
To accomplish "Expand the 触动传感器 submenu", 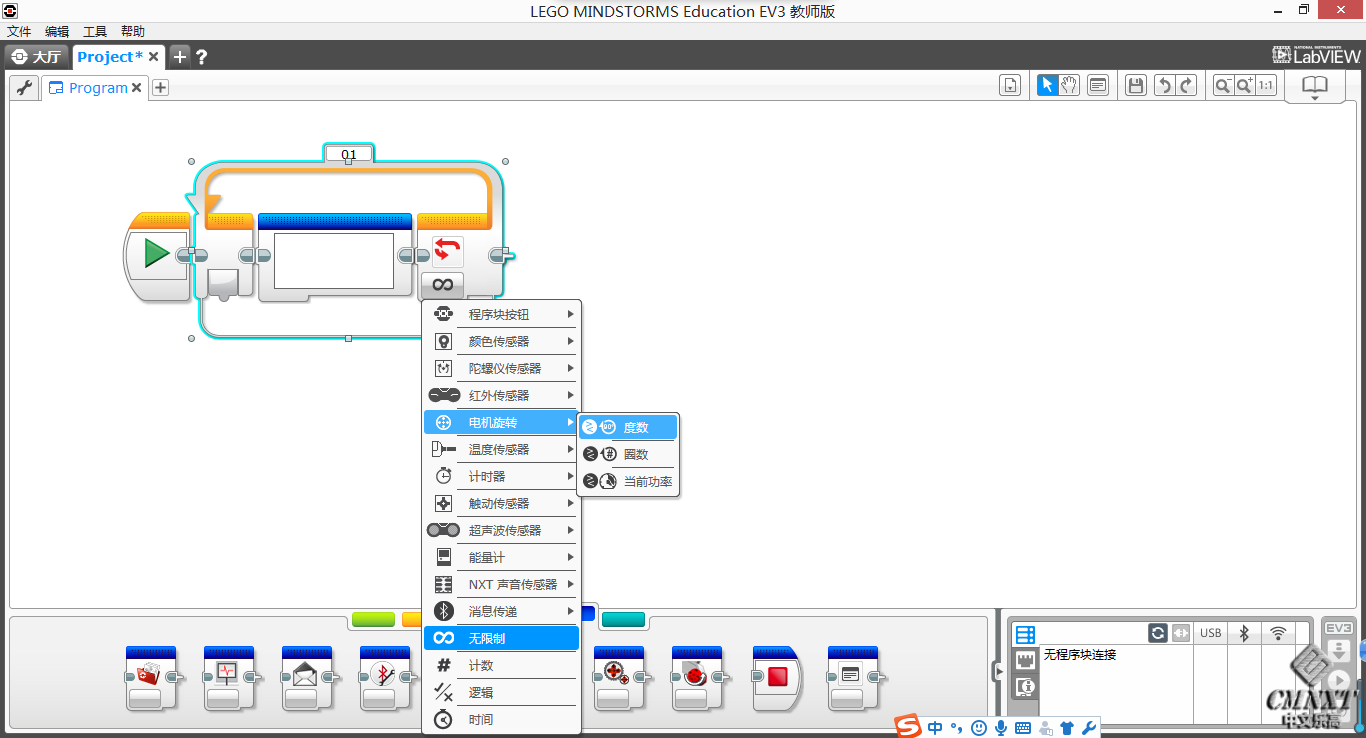I will point(502,503).
